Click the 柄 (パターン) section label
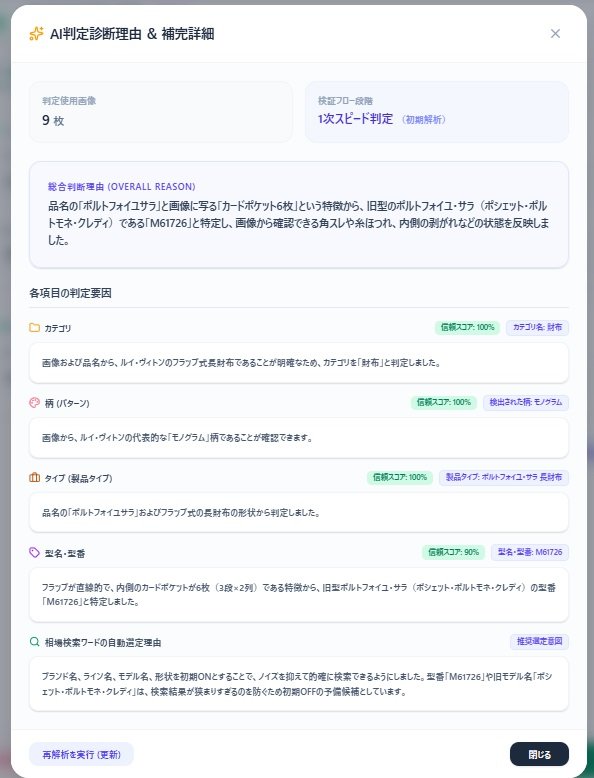This screenshot has height=778, width=594. tap(67, 403)
